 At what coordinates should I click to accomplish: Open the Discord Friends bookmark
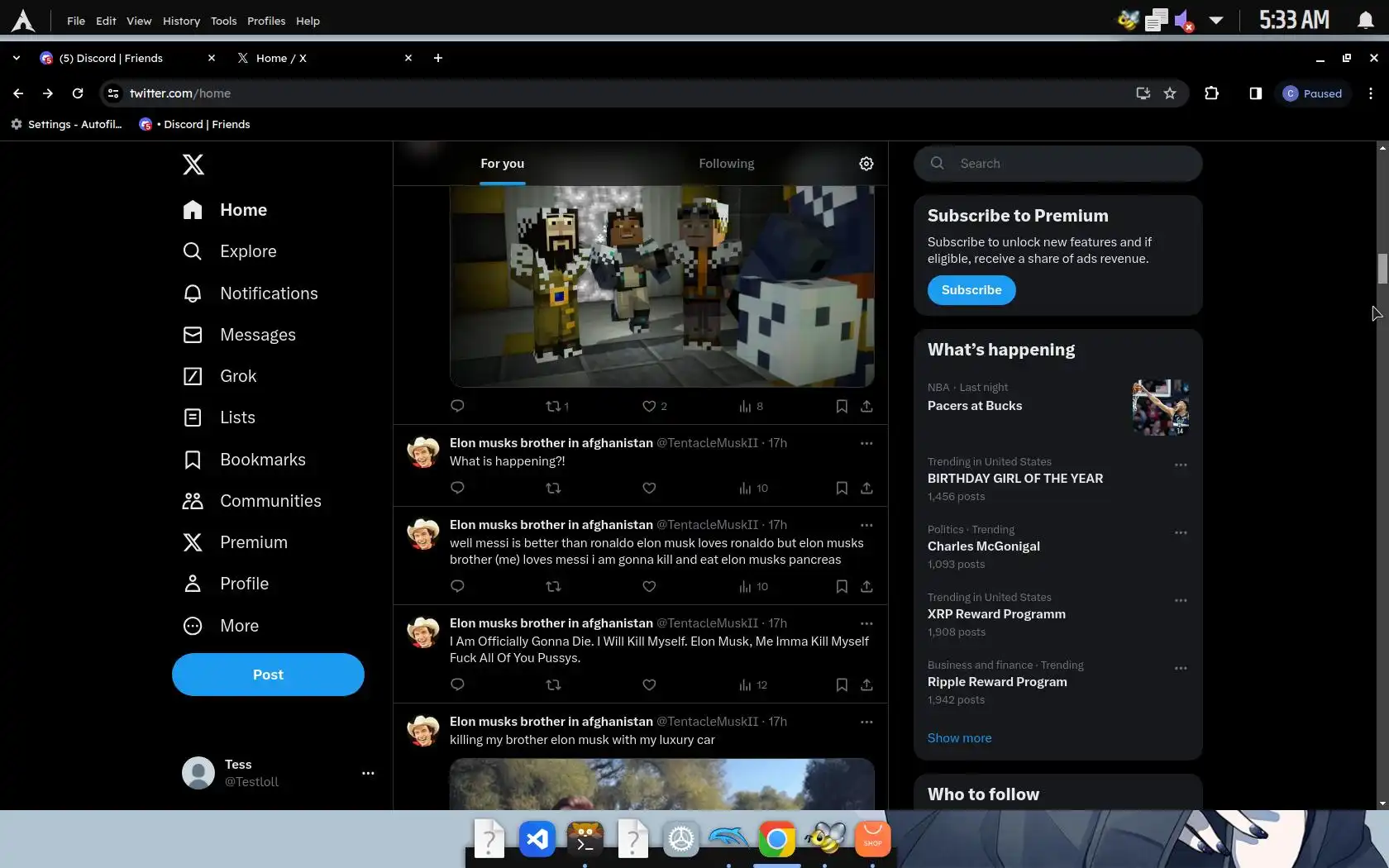tap(195, 124)
